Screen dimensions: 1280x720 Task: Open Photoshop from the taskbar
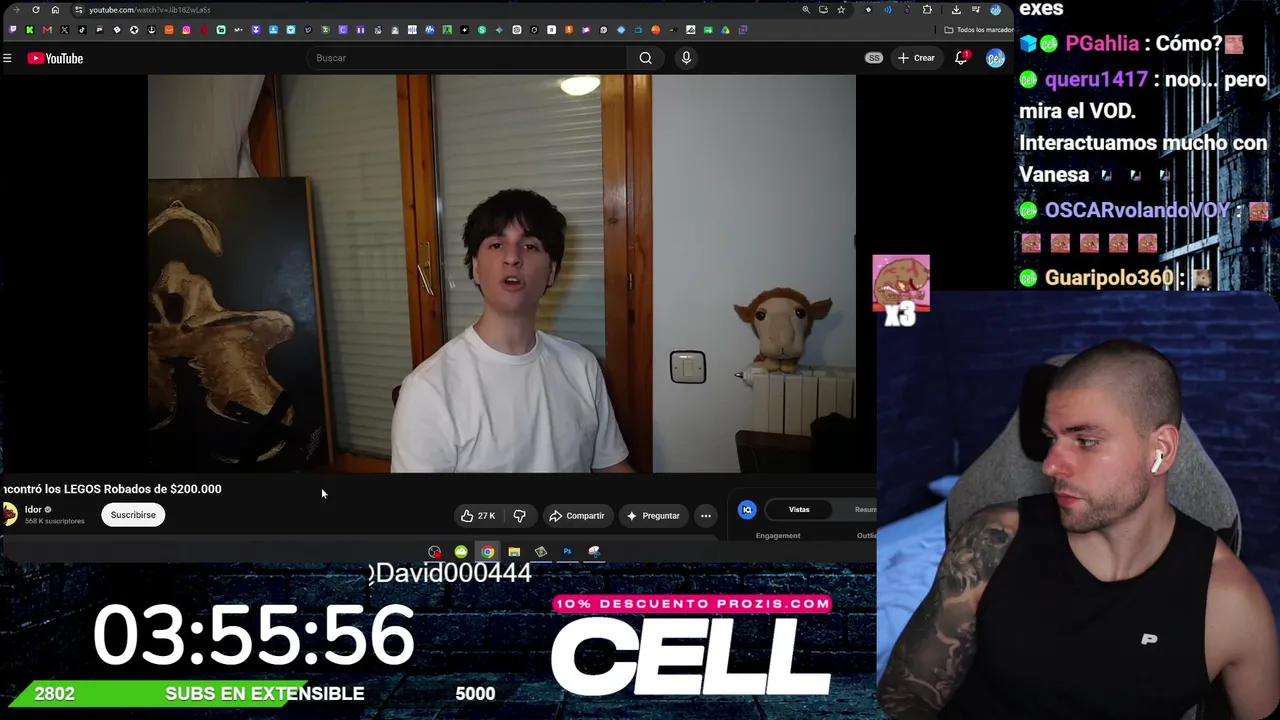(567, 552)
